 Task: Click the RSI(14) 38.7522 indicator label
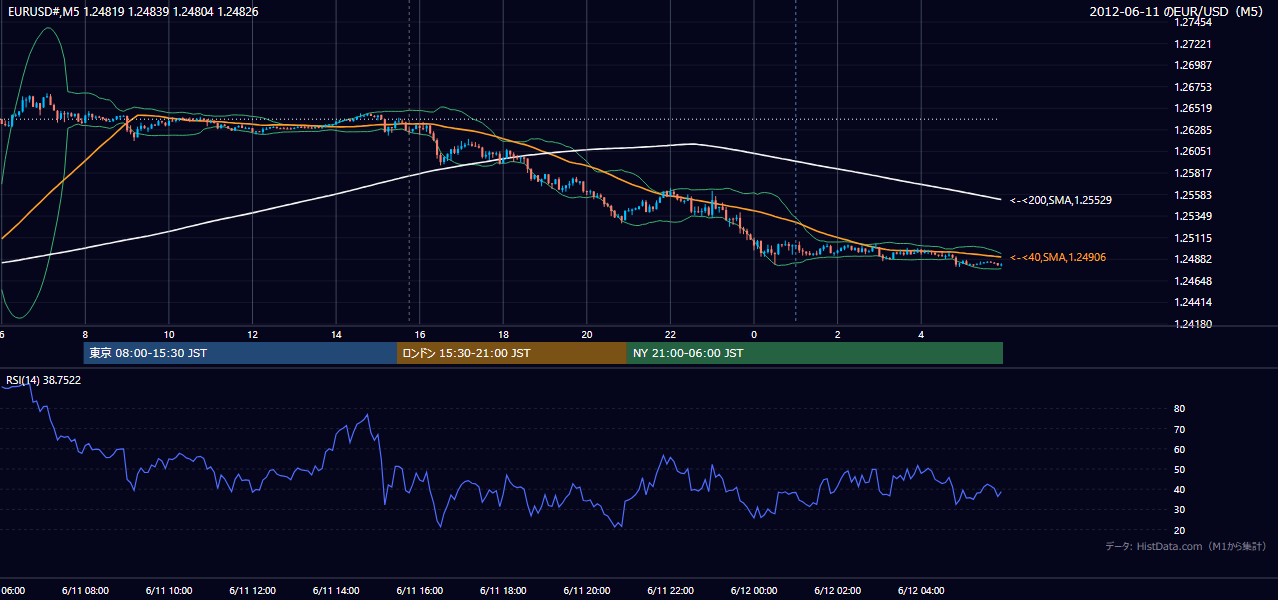tap(43, 380)
